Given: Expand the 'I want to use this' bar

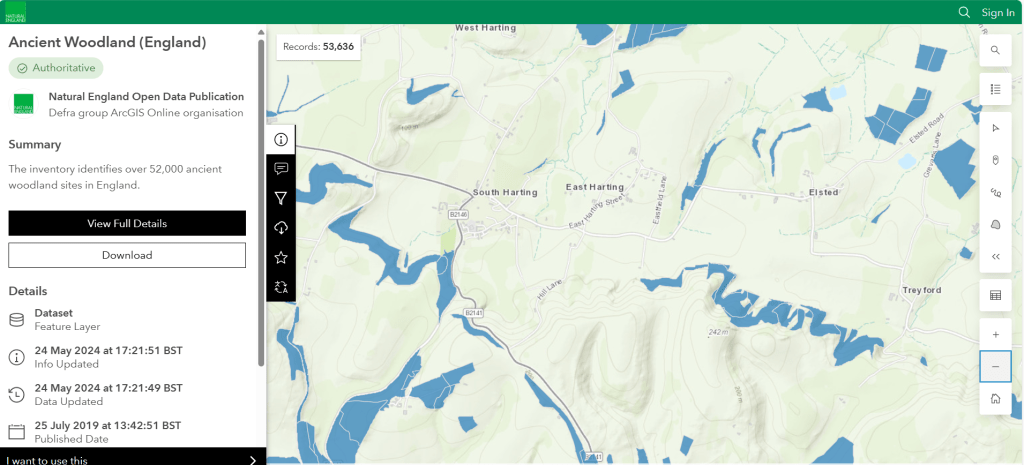Looking at the screenshot, I should click(132, 460).
